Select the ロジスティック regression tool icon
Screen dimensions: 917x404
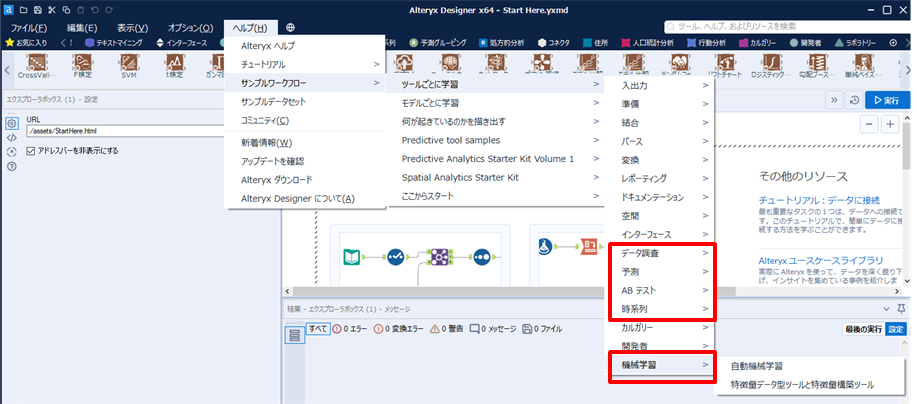[771, 62]
